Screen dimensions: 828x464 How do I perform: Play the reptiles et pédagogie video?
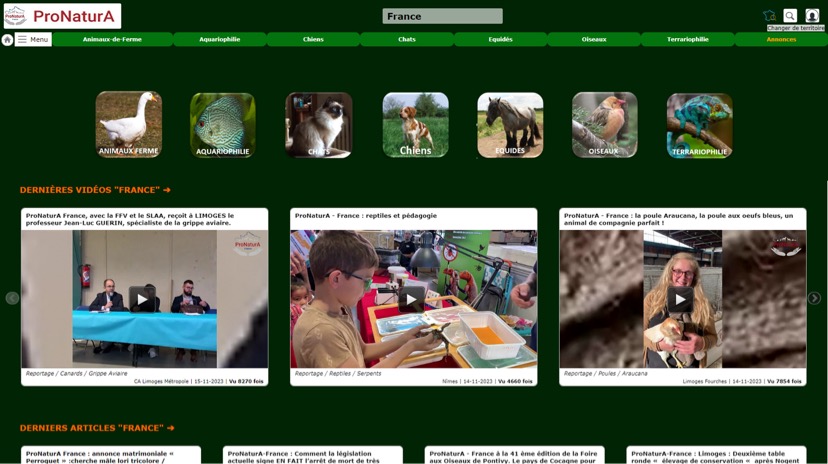pyautogui.click(x=413, y=299)
